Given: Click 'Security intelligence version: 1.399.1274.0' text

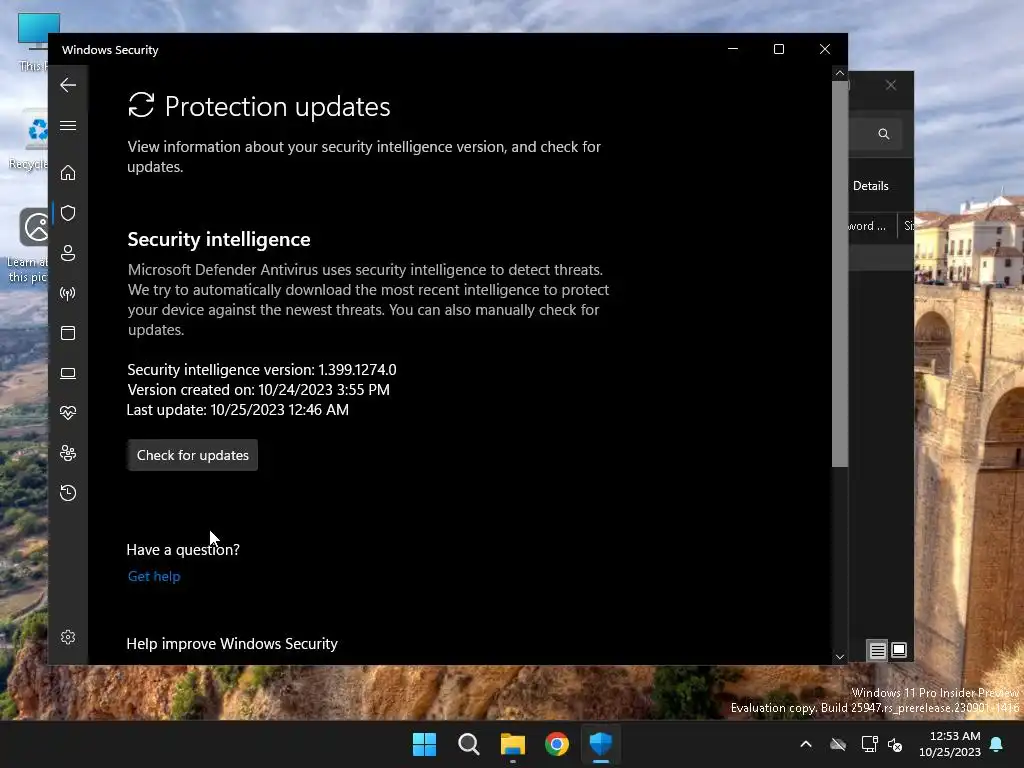Looking at the screenshot, I should pyautogui.click(x=262, y=370).
